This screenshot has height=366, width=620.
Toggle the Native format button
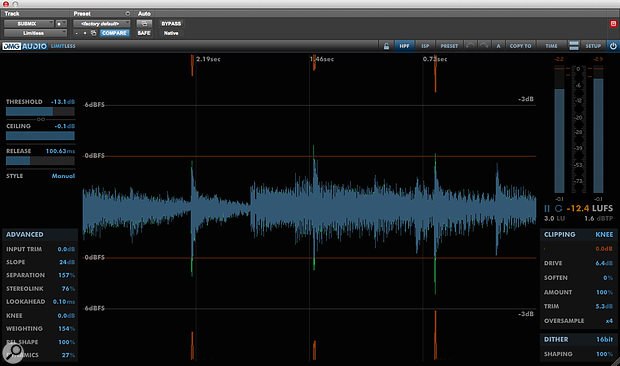pyautogui.click(x=171, y=33)
